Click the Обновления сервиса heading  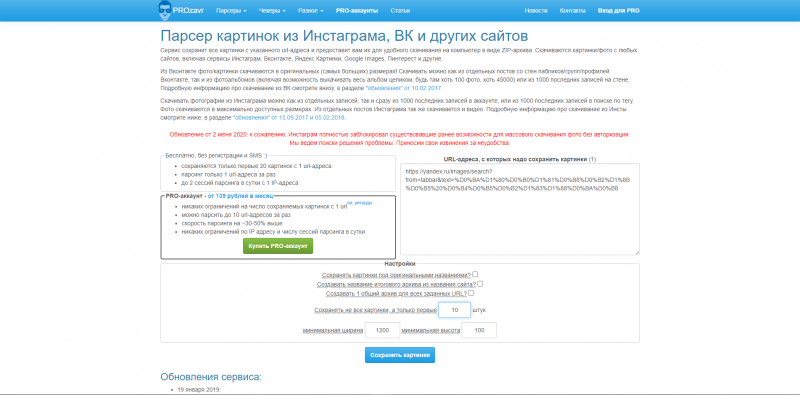pos(211,377)
